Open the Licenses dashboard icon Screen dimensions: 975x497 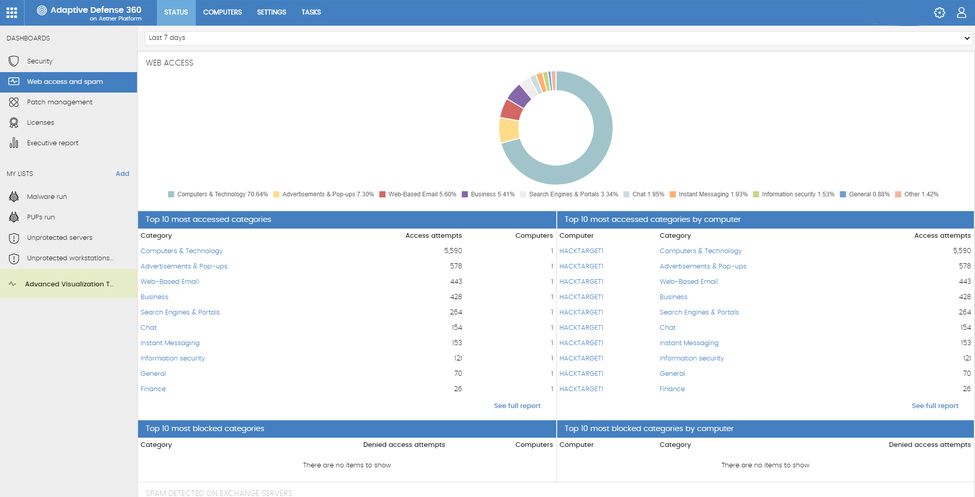[x=14, y=122]
